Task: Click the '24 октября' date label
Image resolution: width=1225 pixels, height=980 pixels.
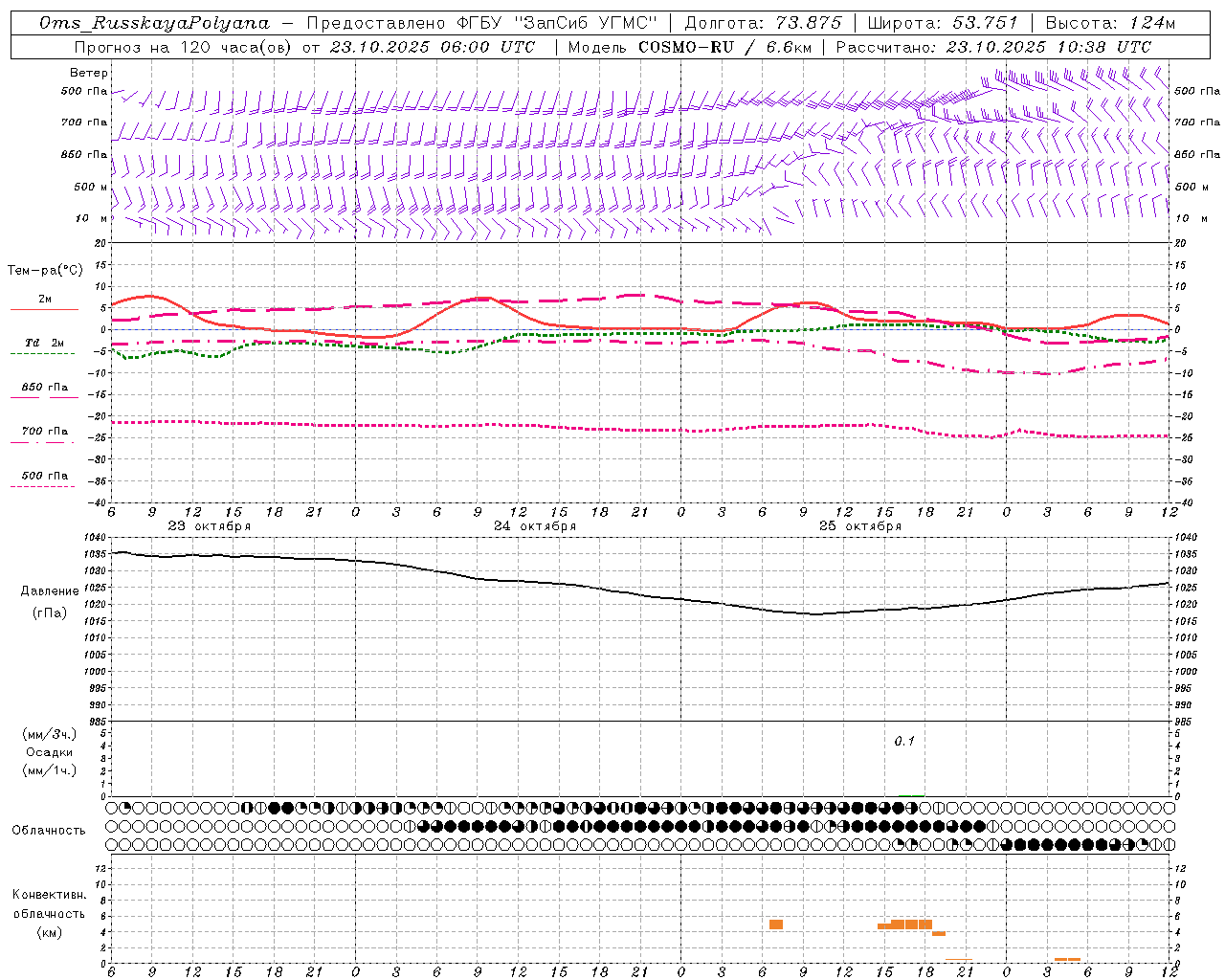Action: 535,526
